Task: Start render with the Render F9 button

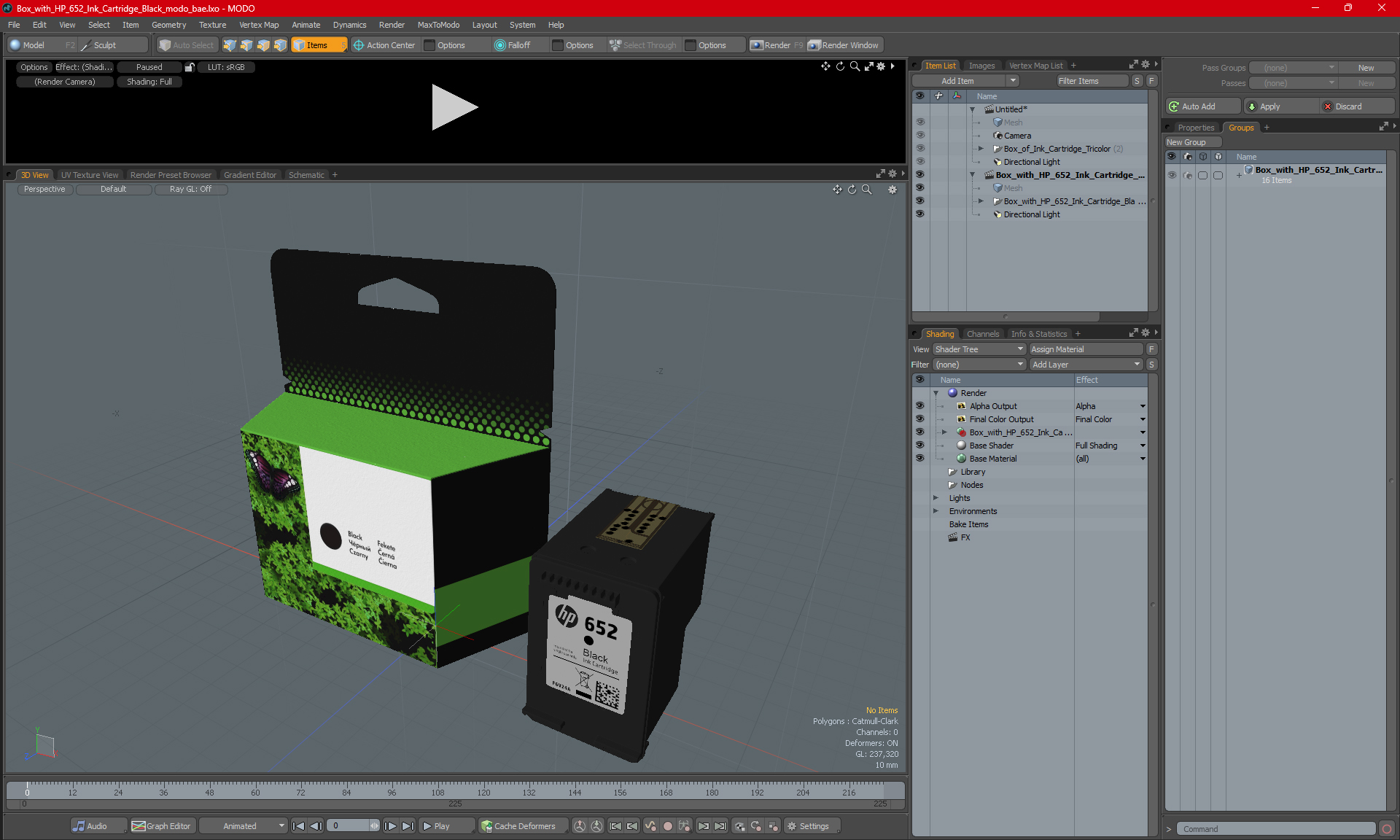Action: point(777,45)
